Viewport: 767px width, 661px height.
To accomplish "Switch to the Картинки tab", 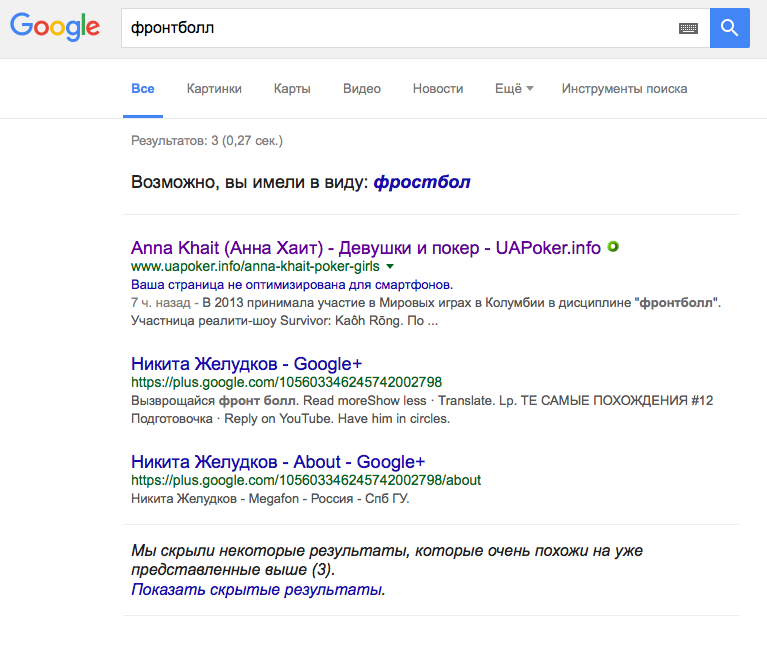I will coord(214,89).
